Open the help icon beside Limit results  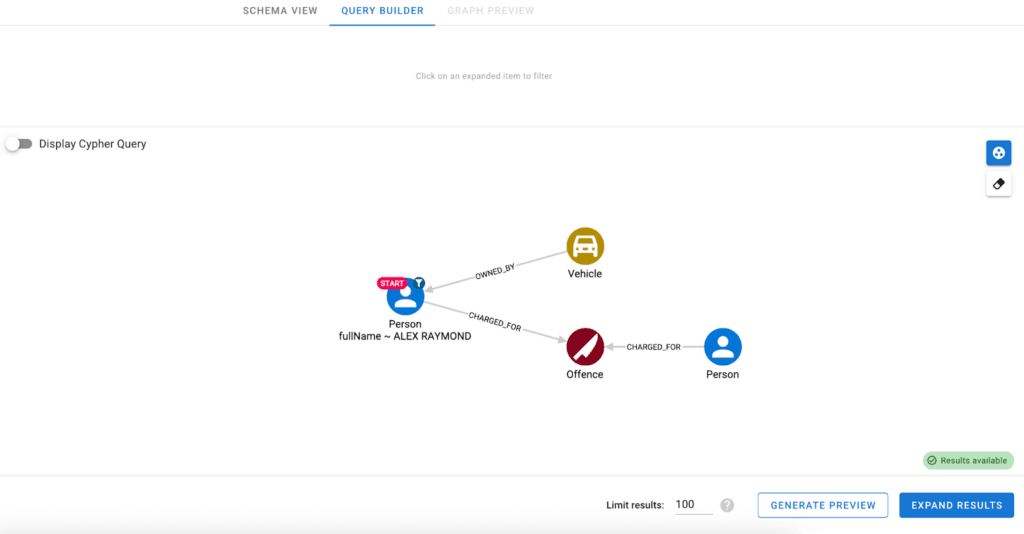coord(727,505)
